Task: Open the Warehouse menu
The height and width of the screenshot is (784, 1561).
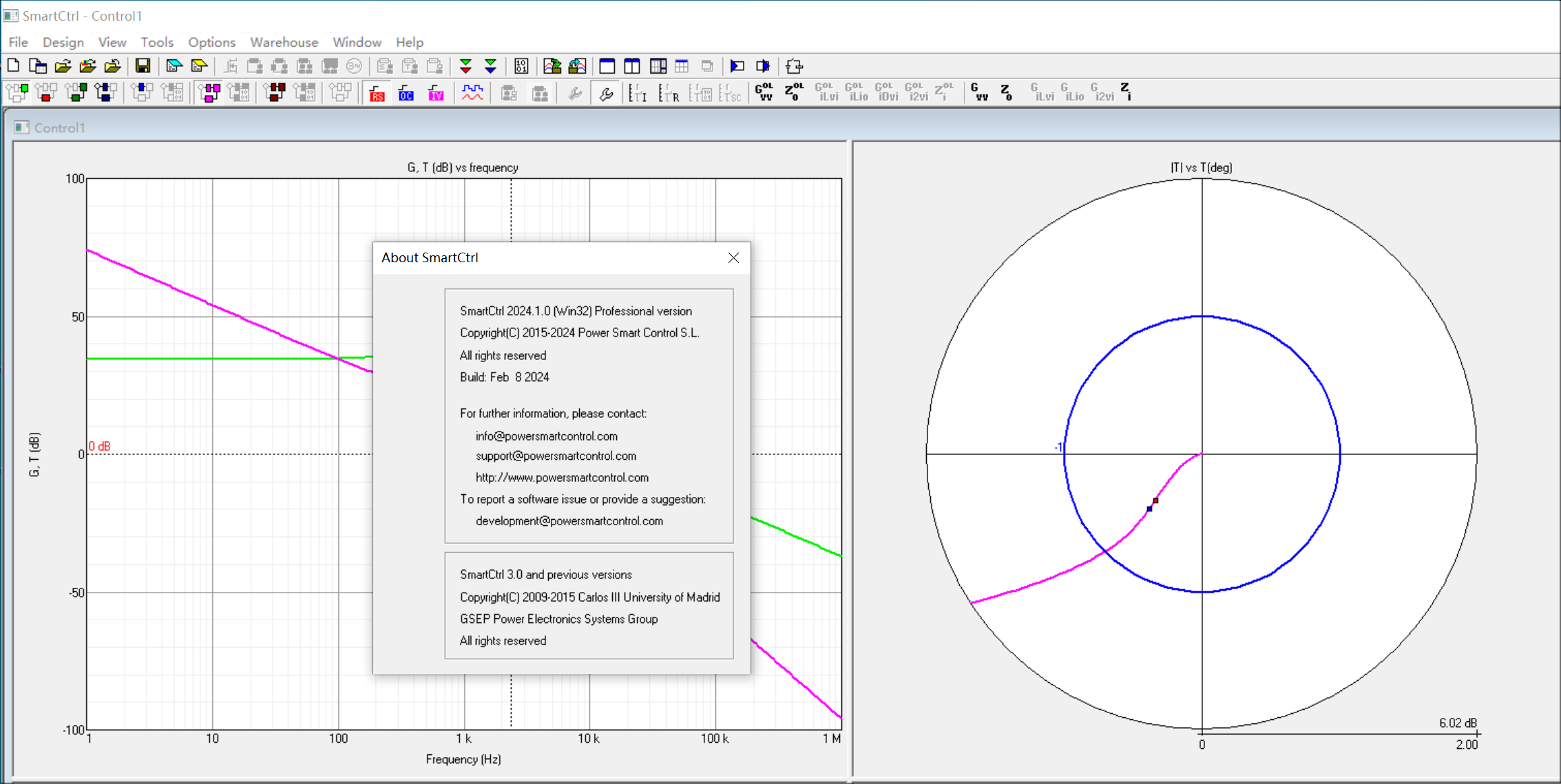Action: pos(284,42)
